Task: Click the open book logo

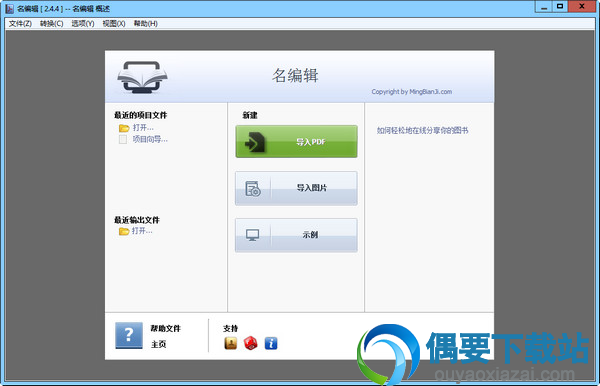Action: [142, 78]
